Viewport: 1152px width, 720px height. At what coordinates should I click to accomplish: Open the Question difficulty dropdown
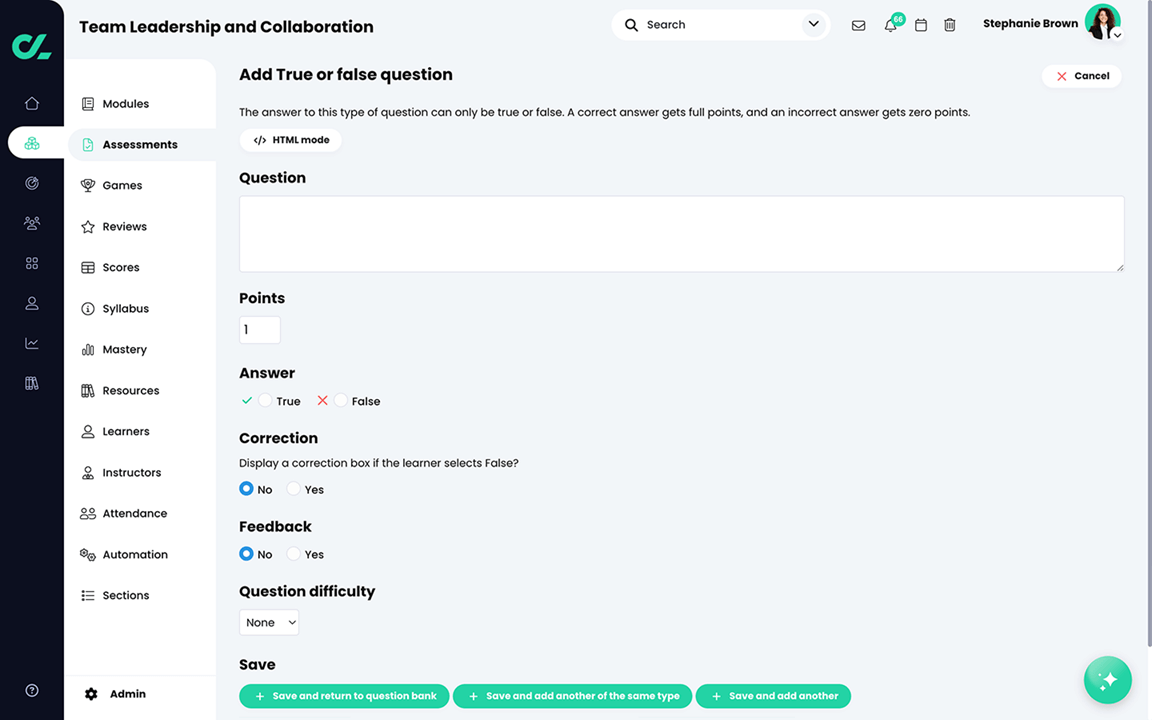click(269, 622)
